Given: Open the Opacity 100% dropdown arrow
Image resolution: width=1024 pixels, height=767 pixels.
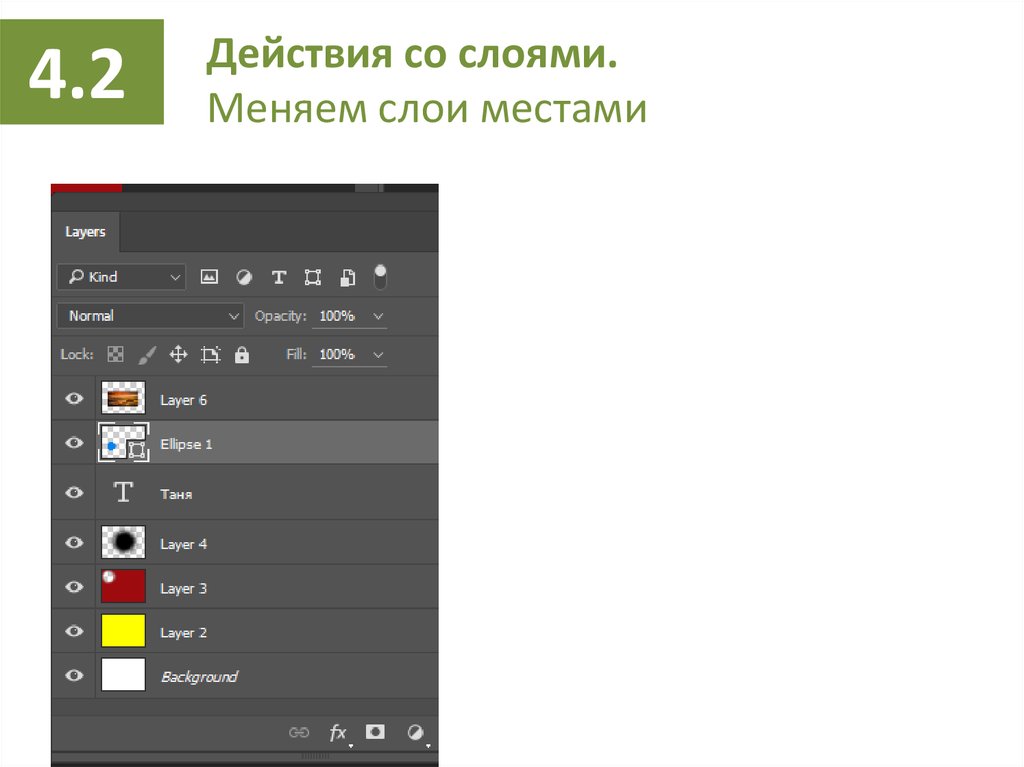Looking at the screenshot, I should point(378,316).
